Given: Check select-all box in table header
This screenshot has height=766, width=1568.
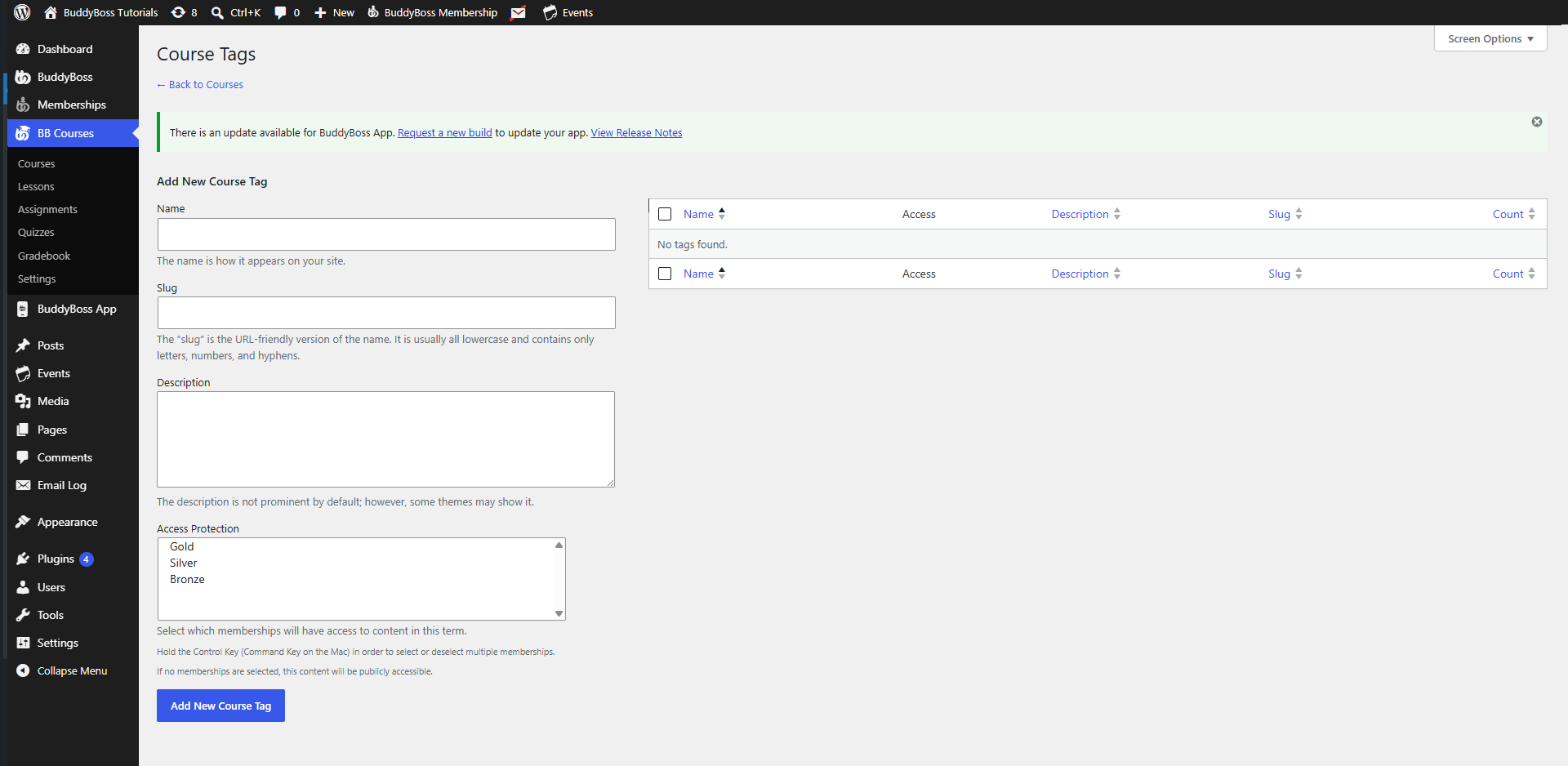Looking at the screenshot, I should (x=665, y=214).
